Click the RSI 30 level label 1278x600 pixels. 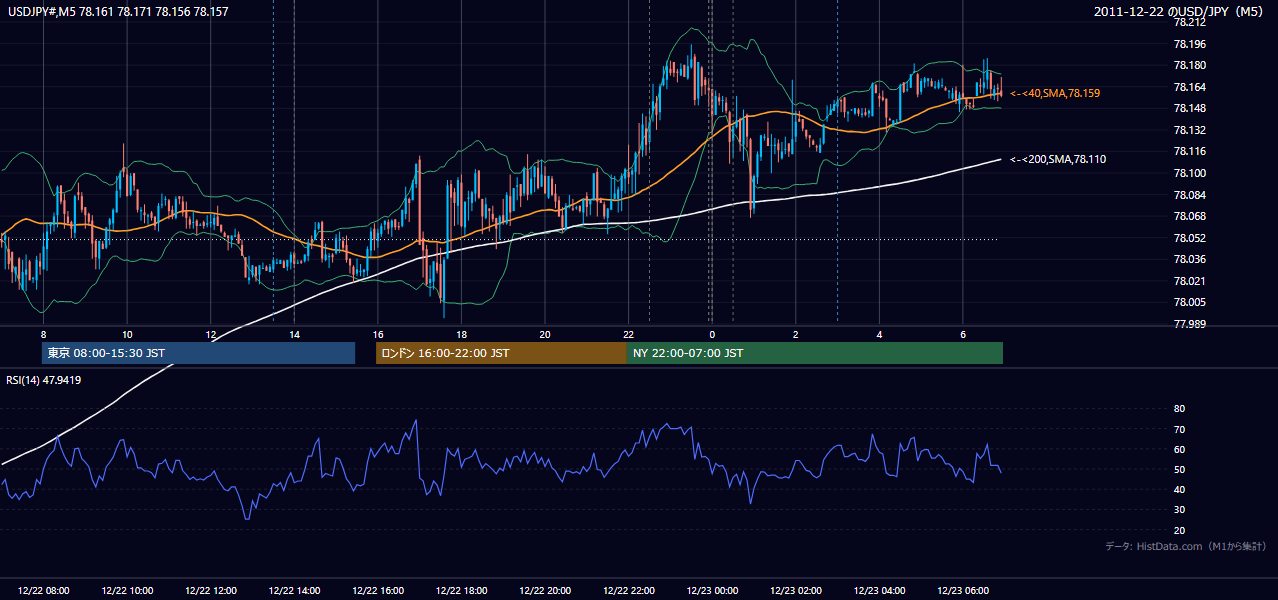(x=1180, y=510)
